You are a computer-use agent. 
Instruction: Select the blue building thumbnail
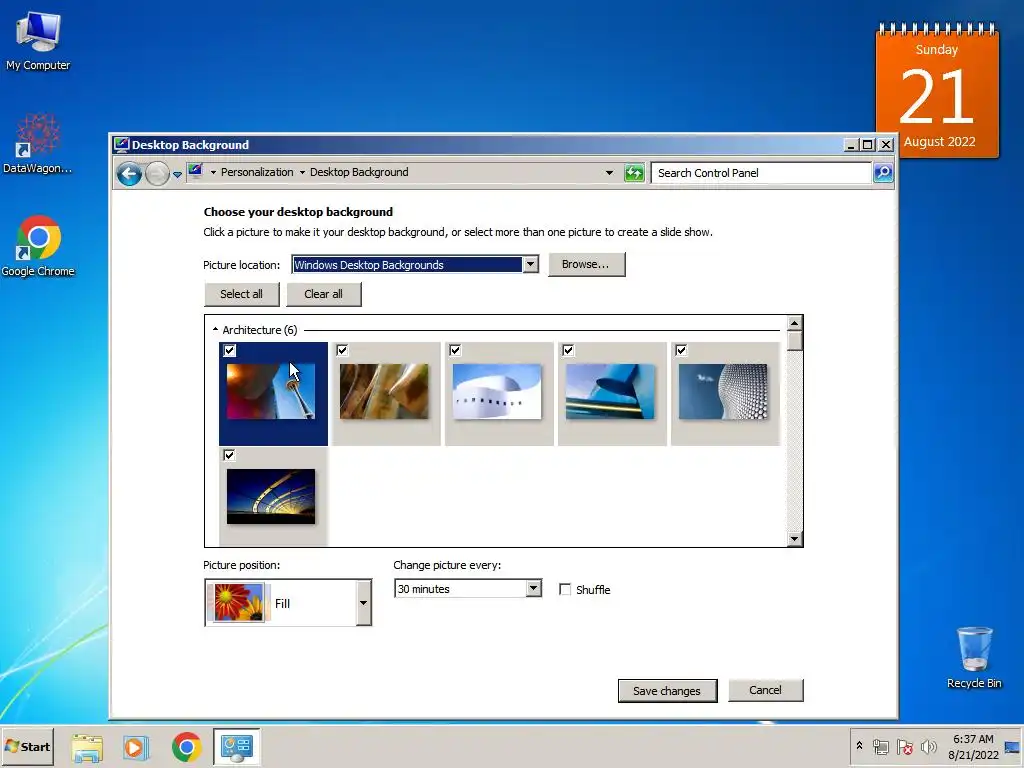click(610, 392)
